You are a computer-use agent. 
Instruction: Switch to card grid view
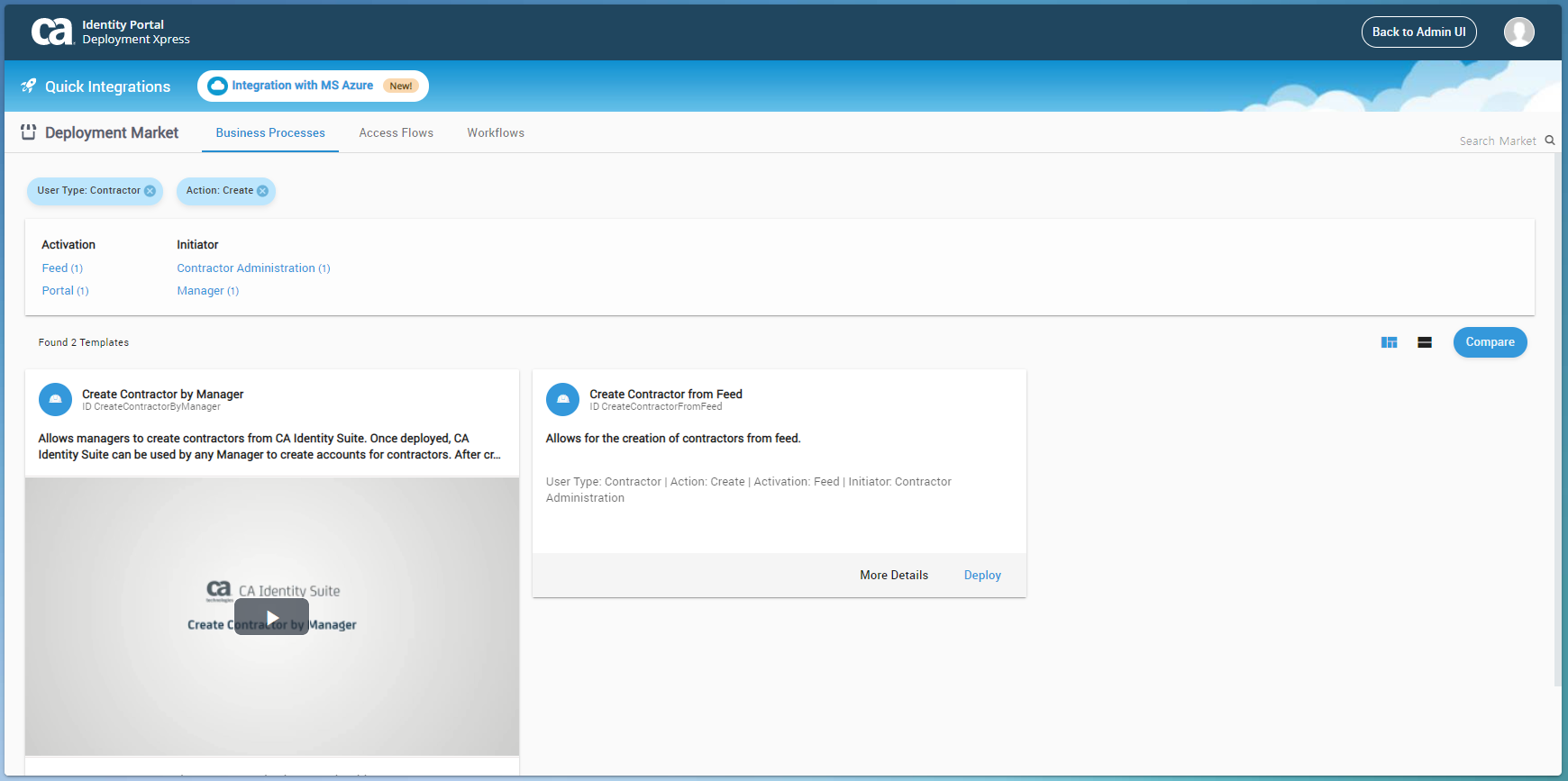(1389, 342)
